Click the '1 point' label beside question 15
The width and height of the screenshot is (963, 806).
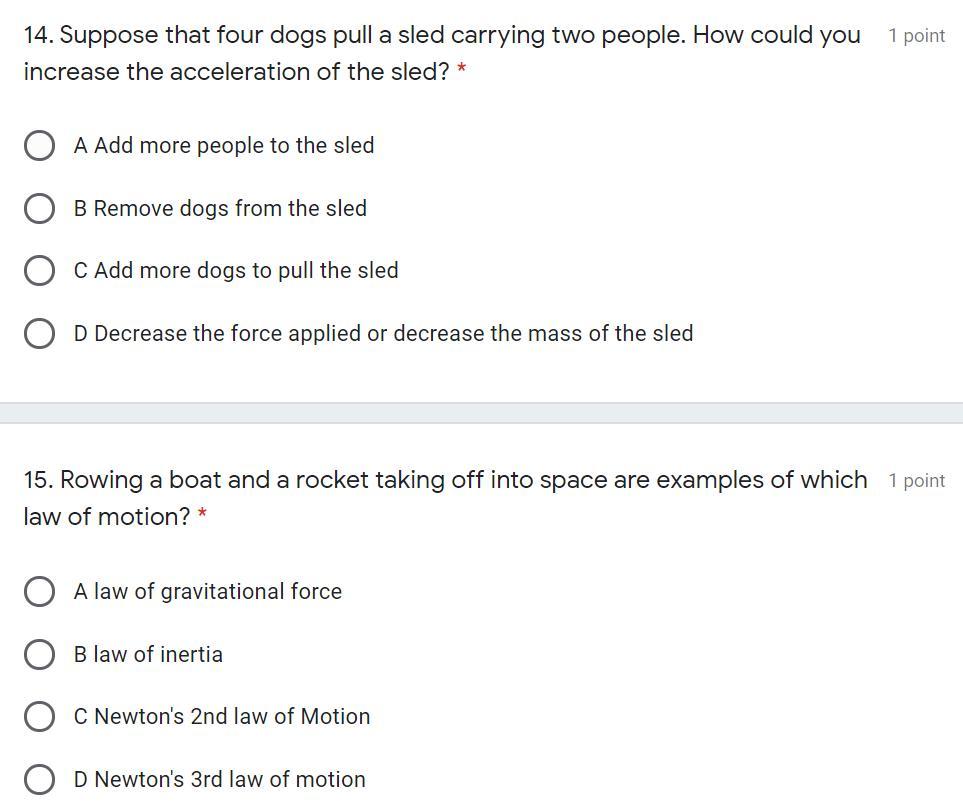click(x=916, y=481)
